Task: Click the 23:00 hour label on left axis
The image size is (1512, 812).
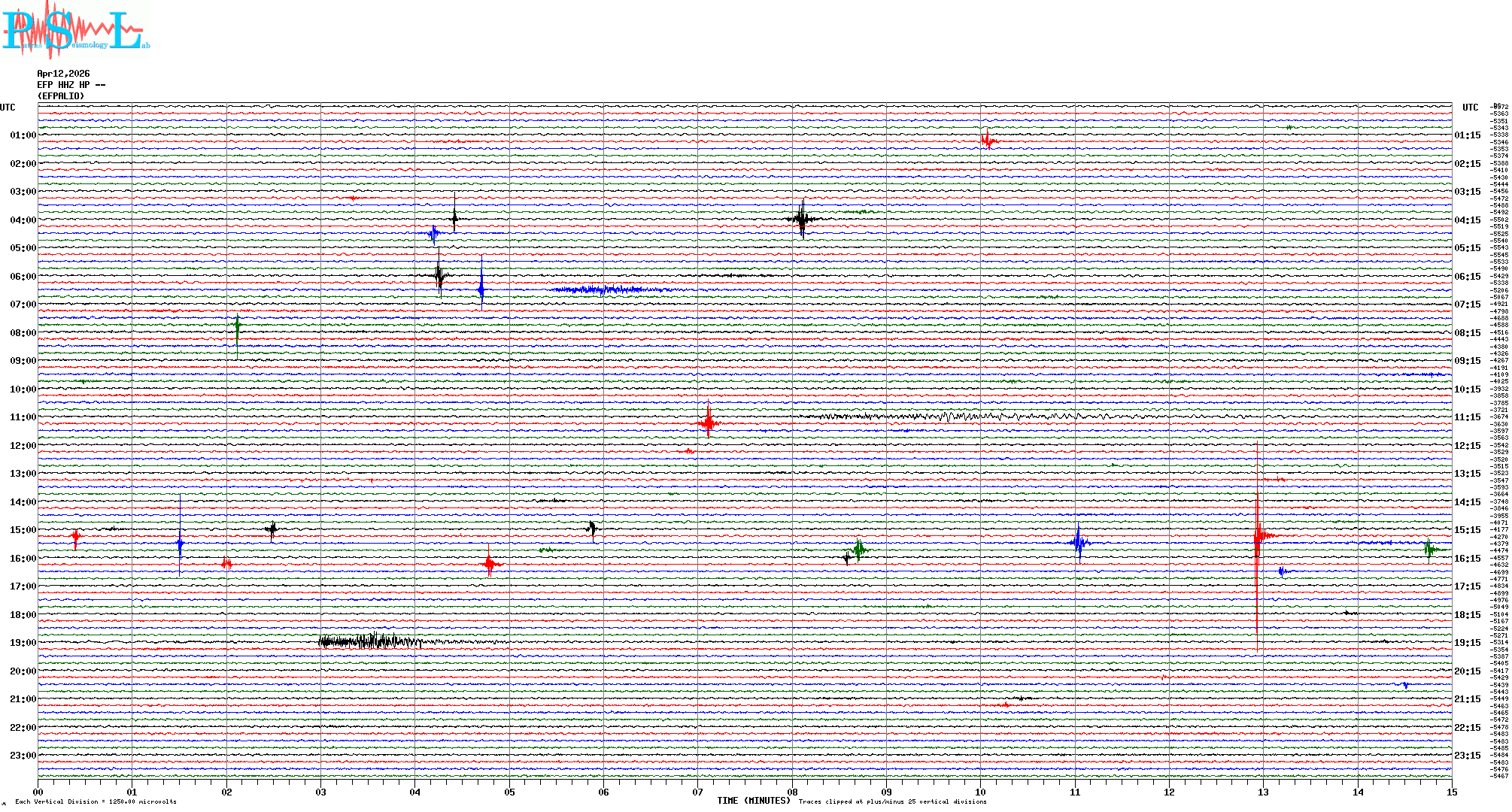Action: (23, 756)
